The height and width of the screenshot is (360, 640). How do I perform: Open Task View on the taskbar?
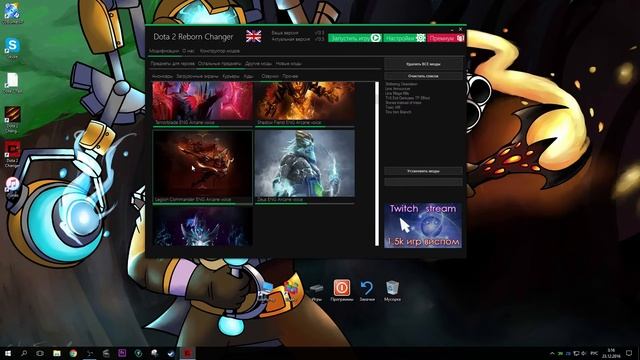pos(40,353)
